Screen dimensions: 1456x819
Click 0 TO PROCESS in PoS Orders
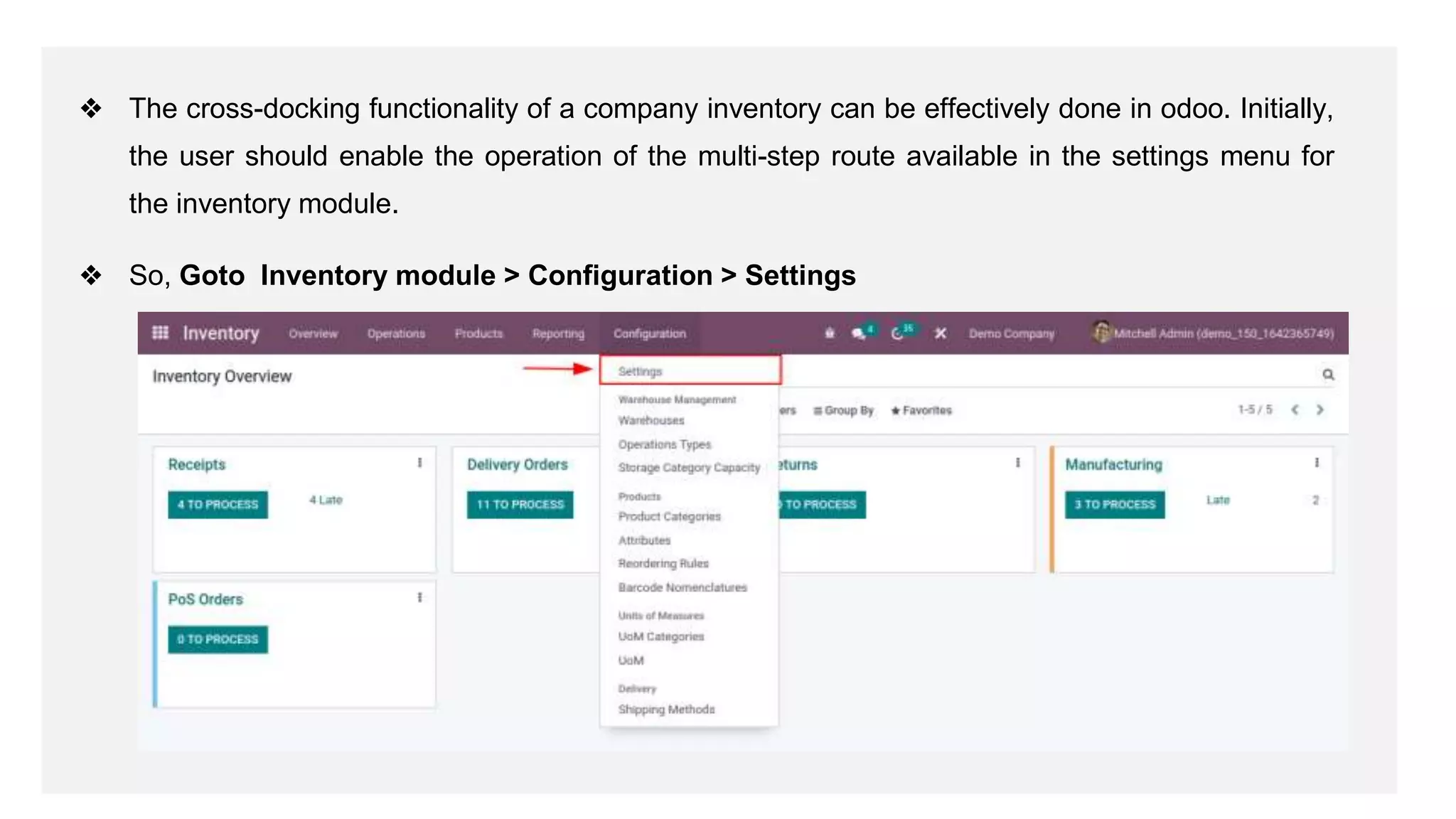[218, 639]
